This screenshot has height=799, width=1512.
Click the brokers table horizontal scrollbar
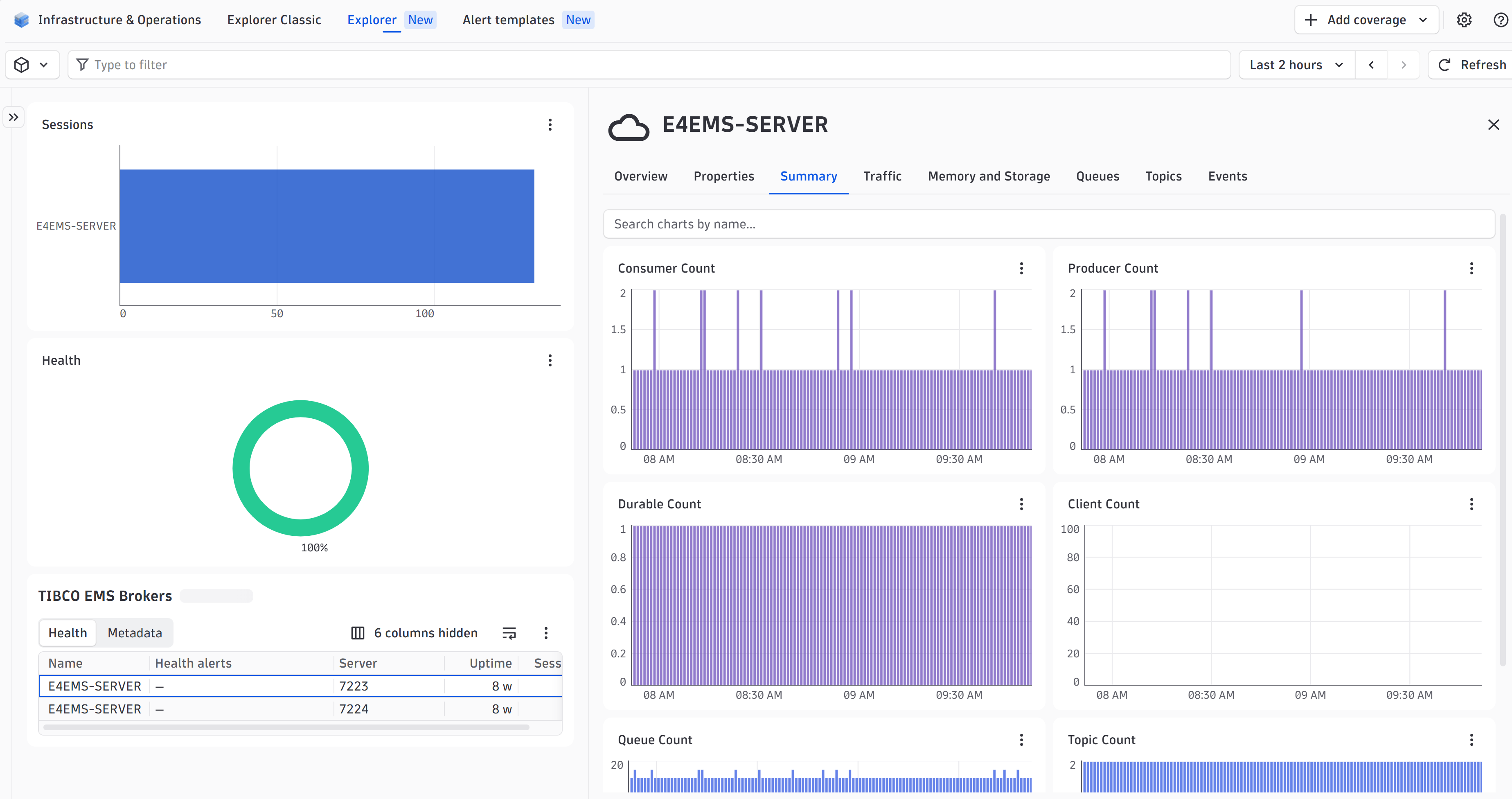click(286, 727)
